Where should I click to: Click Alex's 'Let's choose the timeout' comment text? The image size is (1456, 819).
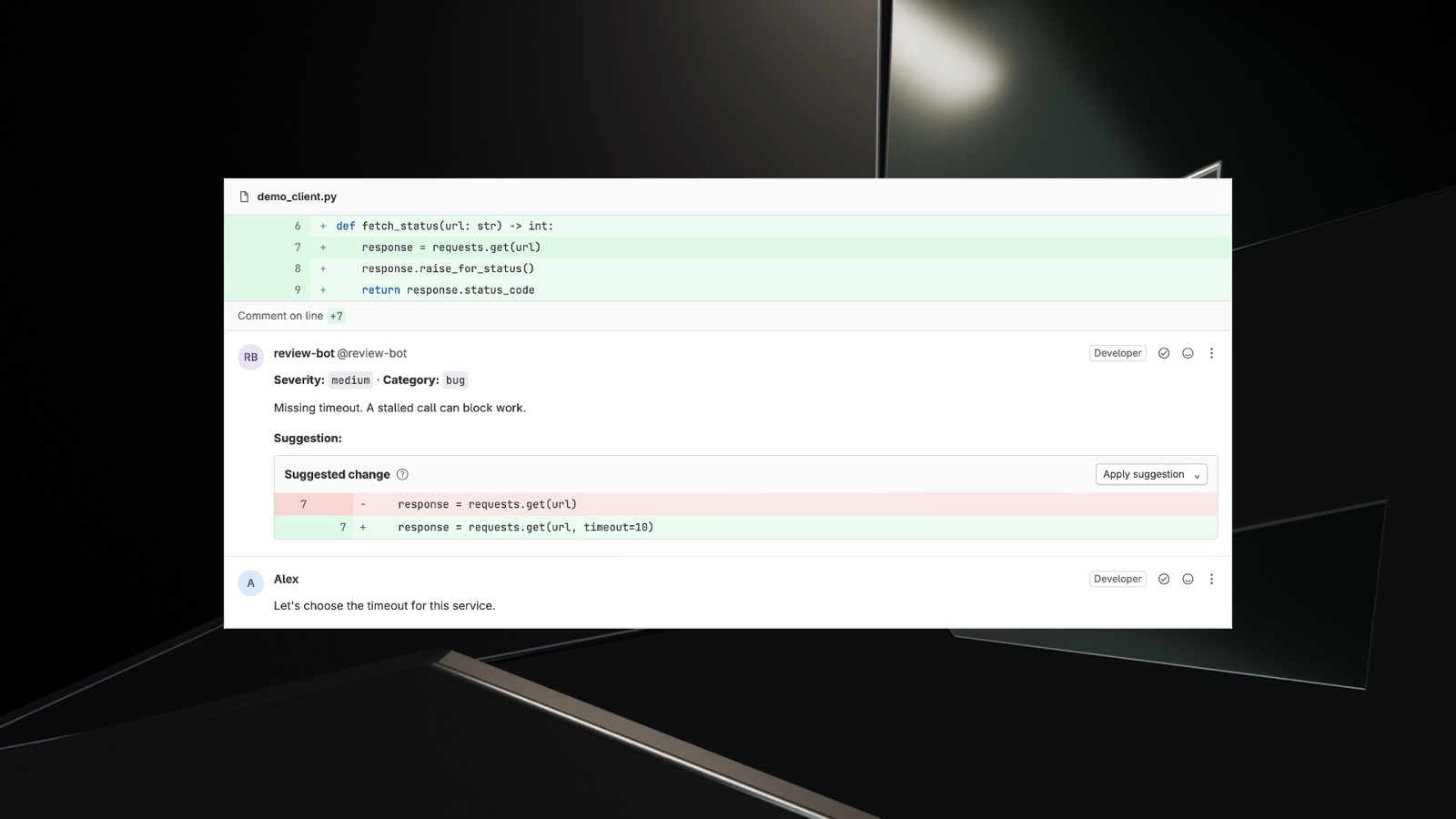(x=384, y=606)
